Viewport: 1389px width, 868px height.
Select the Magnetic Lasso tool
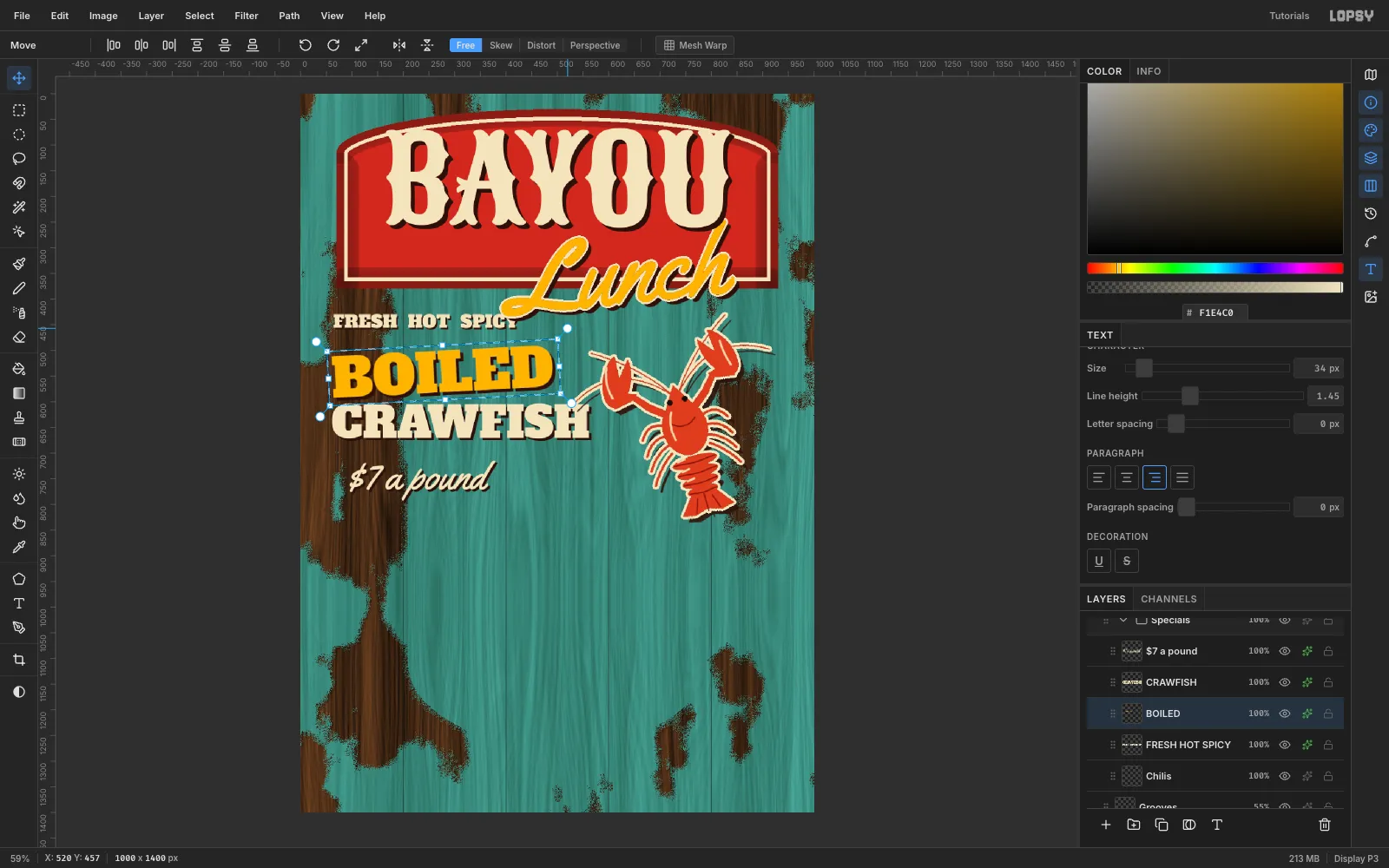19,183
